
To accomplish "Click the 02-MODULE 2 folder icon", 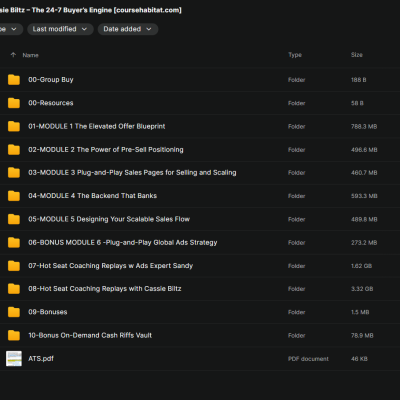I will [14, 150].
